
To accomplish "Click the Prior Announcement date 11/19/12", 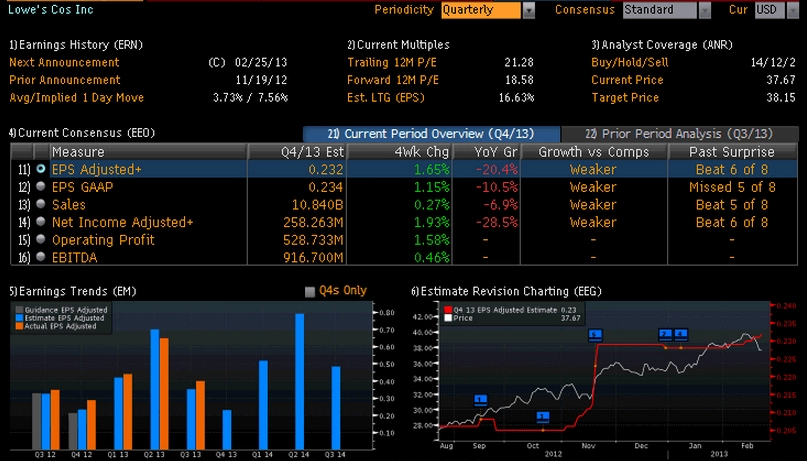I will coord(261,80).
